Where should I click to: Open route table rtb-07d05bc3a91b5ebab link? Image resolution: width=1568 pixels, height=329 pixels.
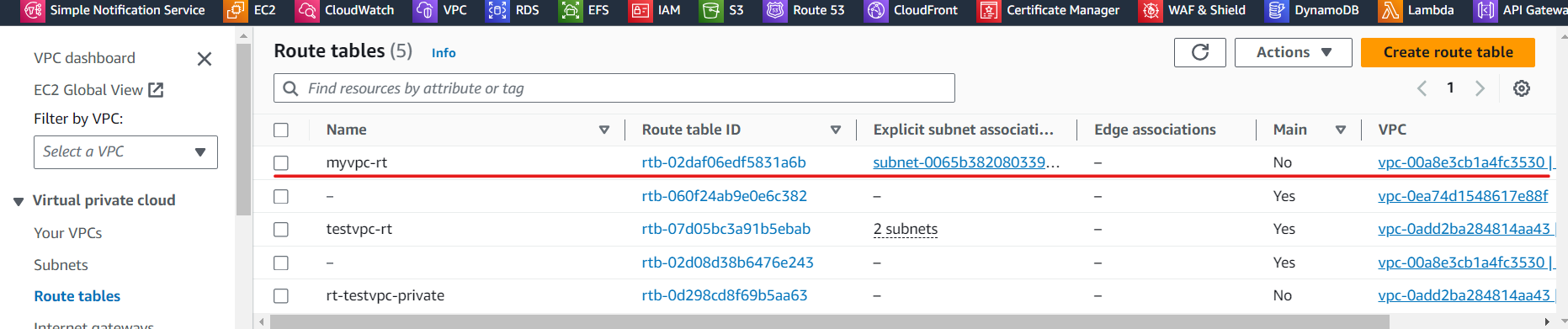[726, 229]
